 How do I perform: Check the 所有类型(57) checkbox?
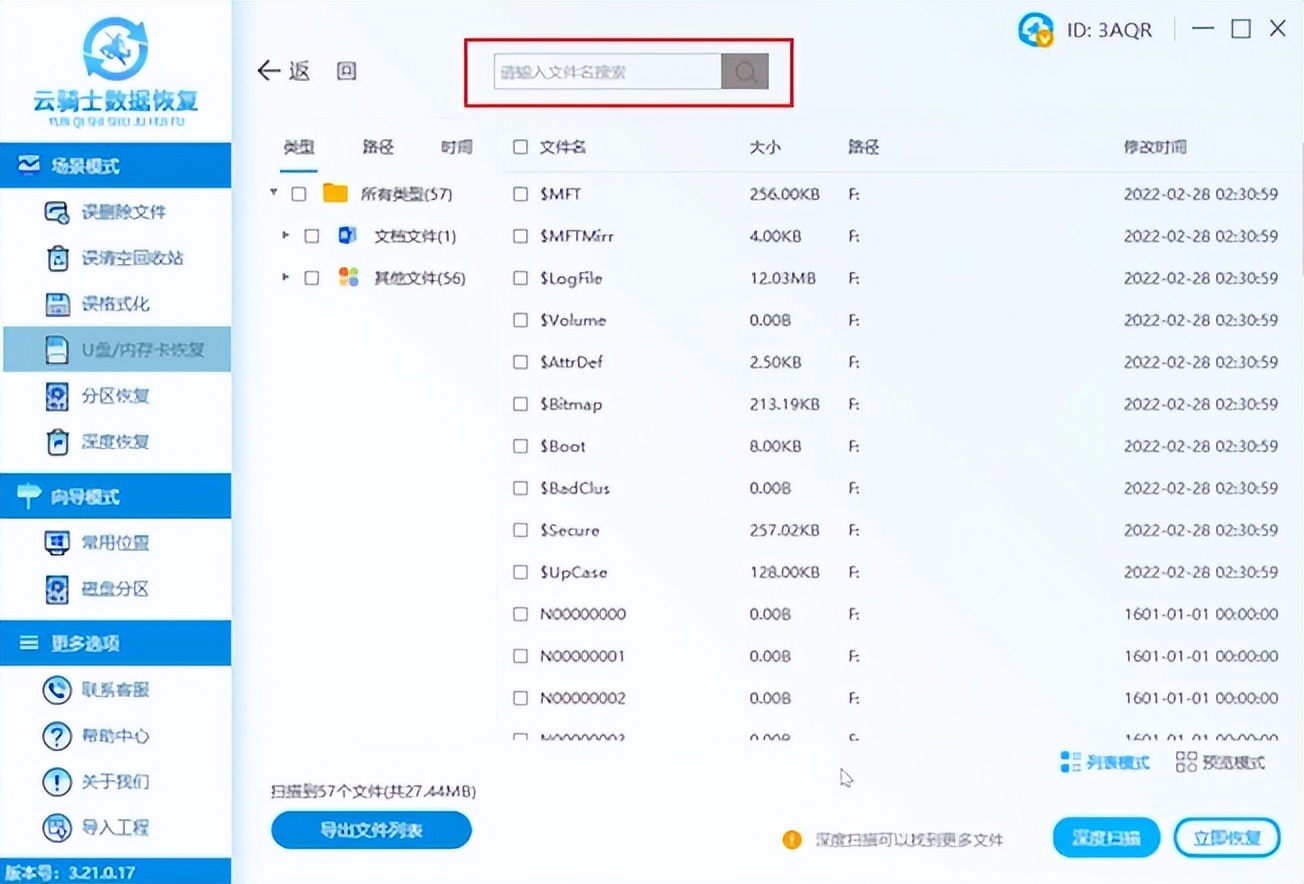(x=298, y=194)
